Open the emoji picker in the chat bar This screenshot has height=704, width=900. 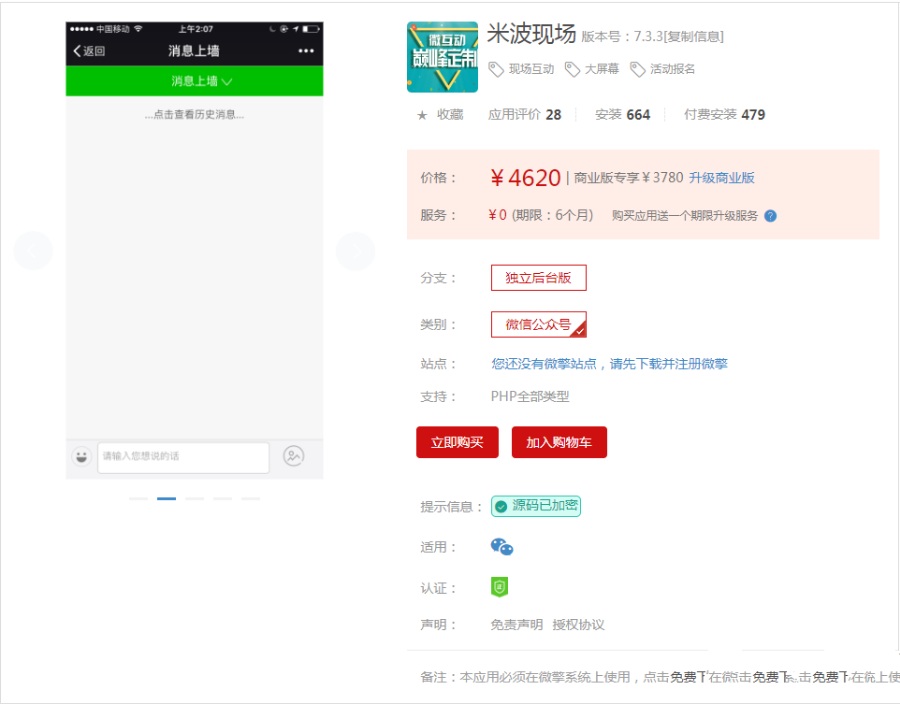coord(81,456)
